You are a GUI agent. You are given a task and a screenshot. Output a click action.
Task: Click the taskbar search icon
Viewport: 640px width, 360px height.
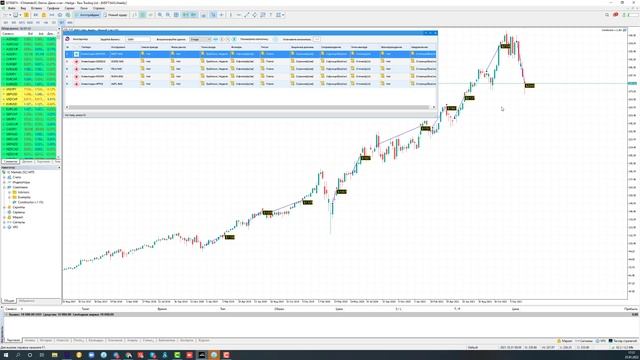[18, 355]
